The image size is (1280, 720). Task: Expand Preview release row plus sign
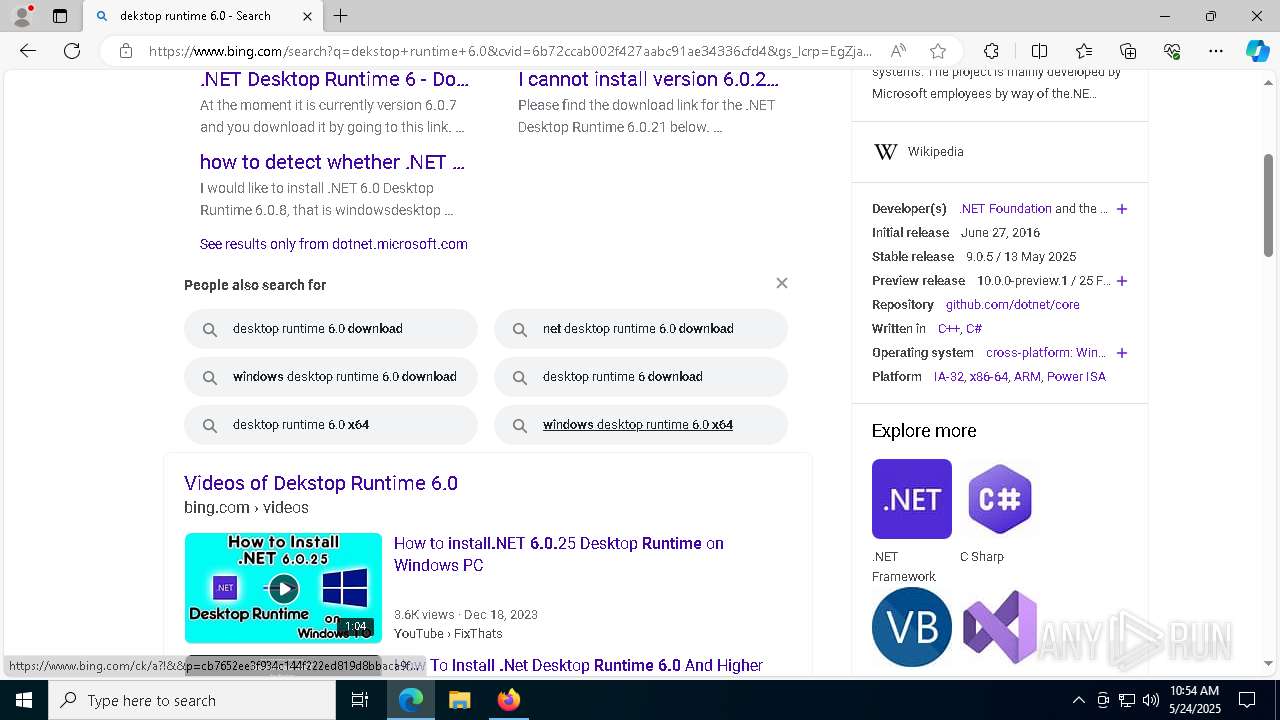[x=1122, y=281]
